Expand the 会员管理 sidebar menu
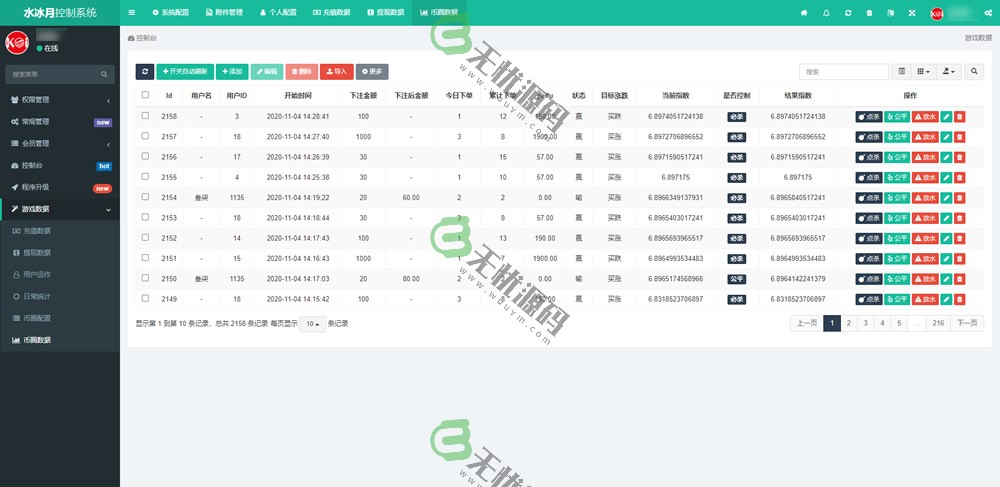1000x487 pixels. [60, 143]
